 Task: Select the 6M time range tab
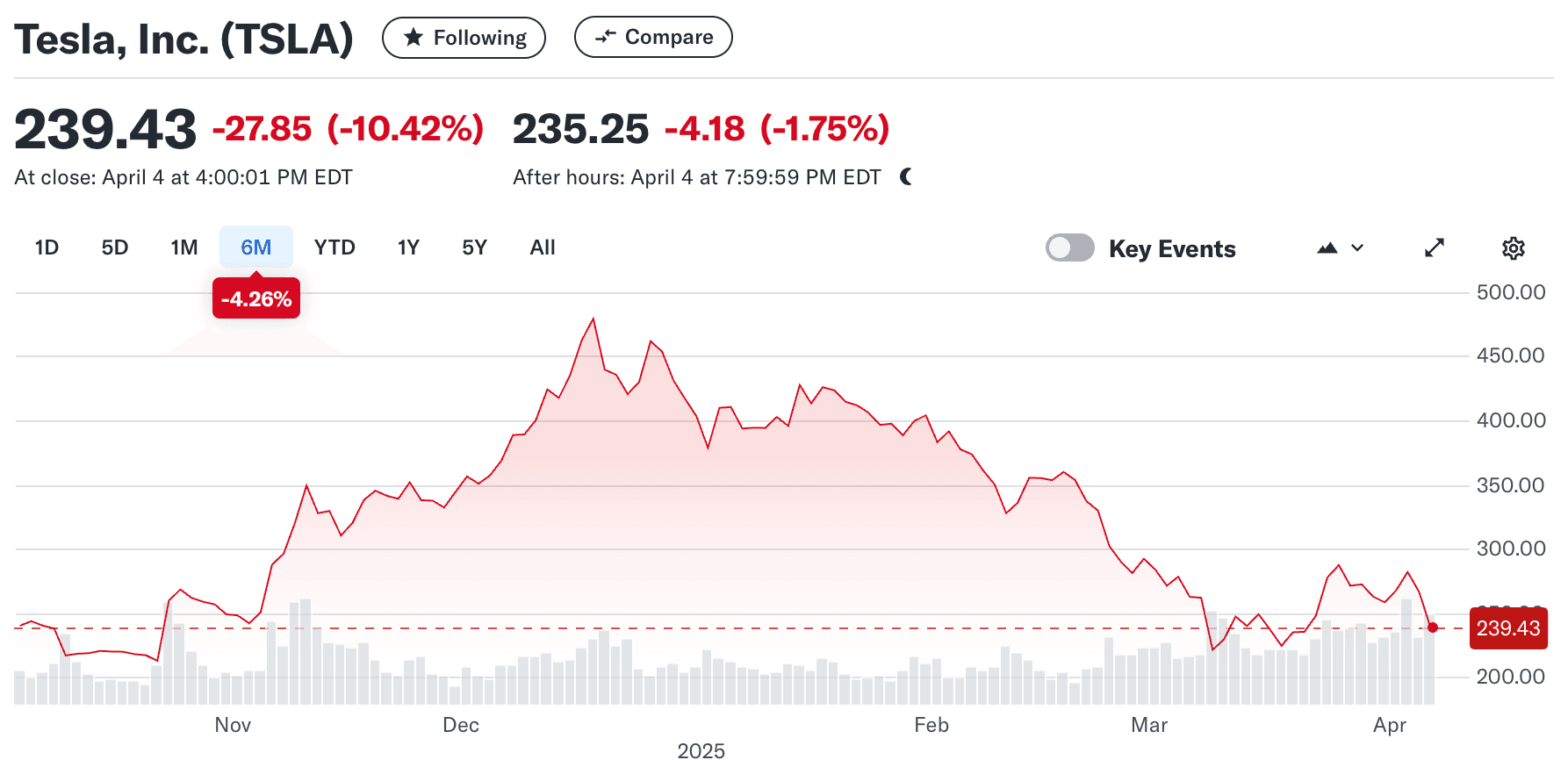pos(255,247)
